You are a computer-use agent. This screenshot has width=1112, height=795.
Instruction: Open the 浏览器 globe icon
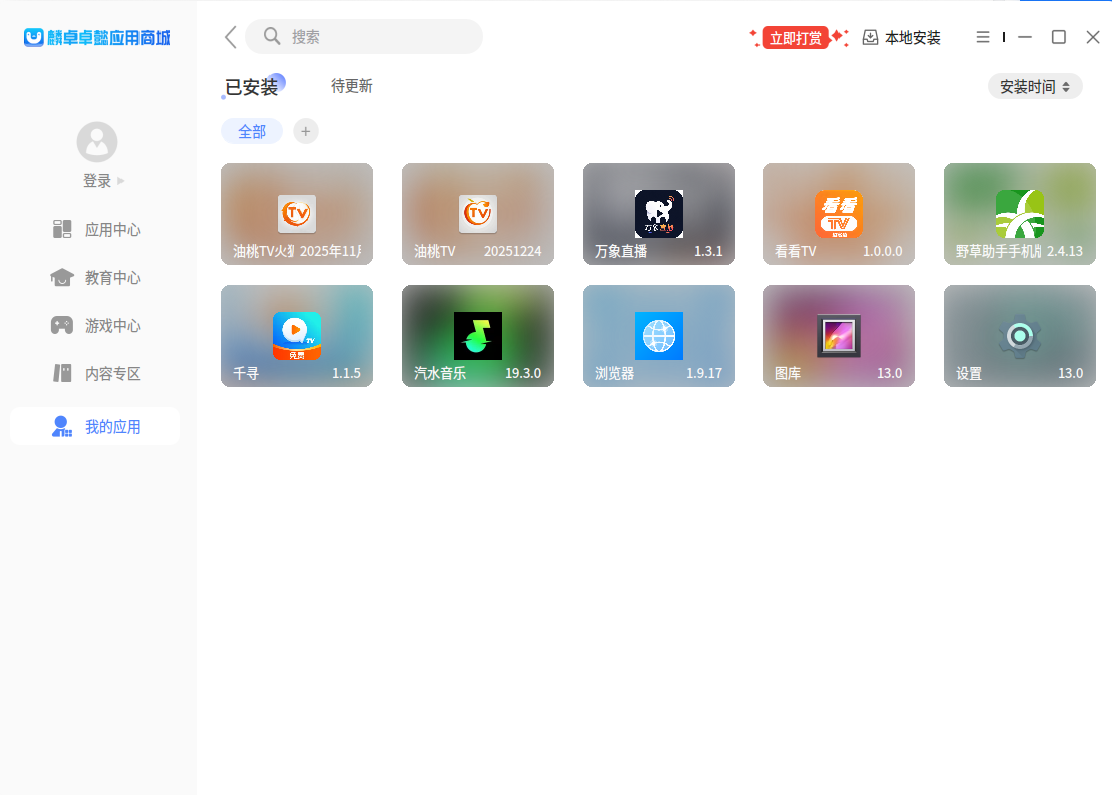659,335
